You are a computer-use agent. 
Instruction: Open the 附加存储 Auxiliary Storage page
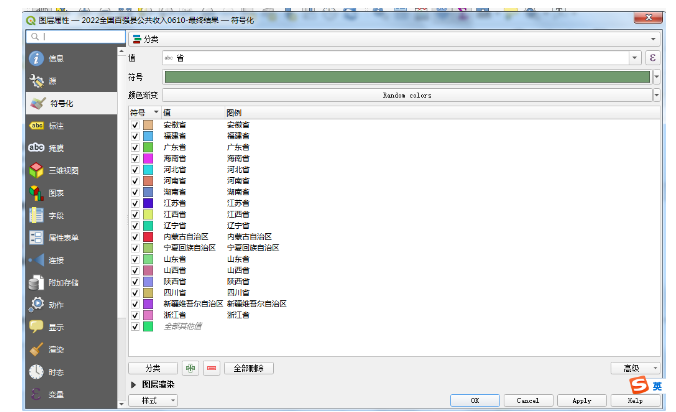(x=71, y=283)
